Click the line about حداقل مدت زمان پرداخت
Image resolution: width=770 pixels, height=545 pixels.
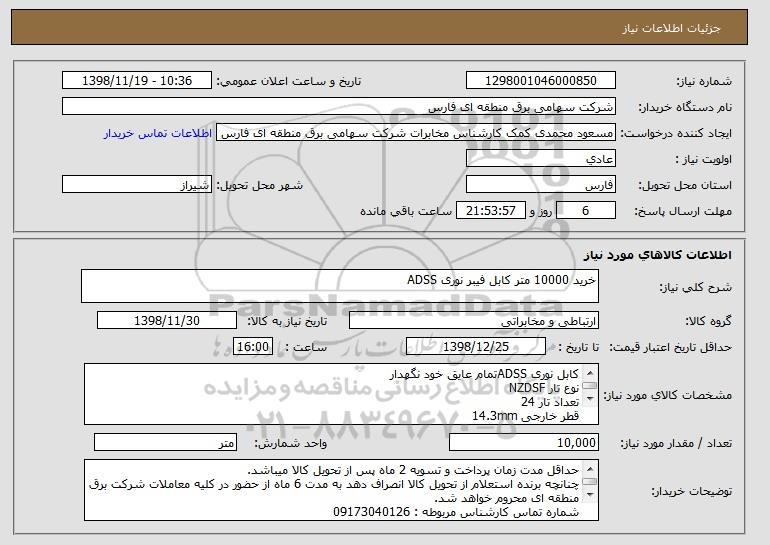pos(413,470)
